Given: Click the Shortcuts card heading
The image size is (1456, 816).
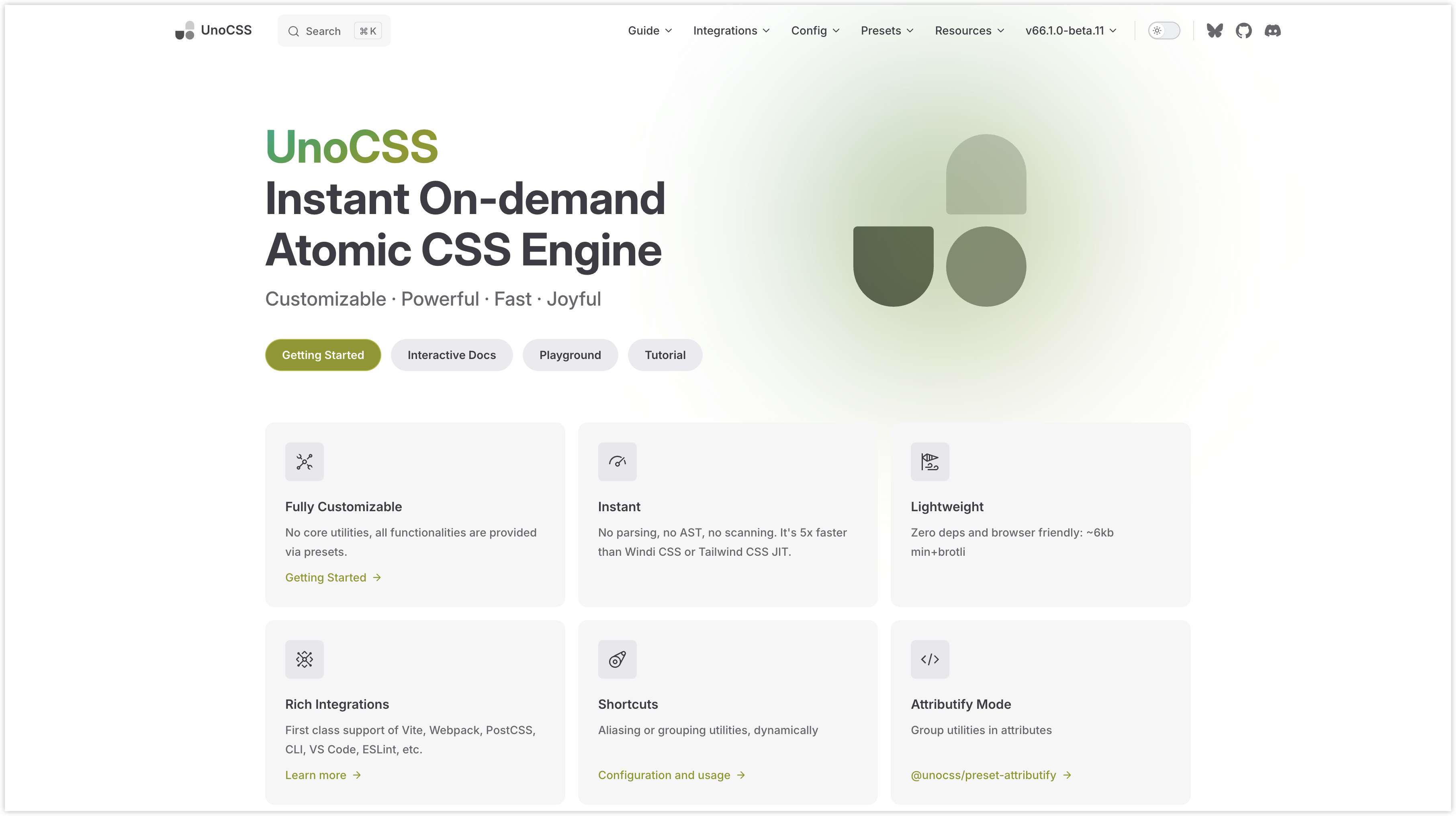Looking at the screenshot, I should point(628,704).
